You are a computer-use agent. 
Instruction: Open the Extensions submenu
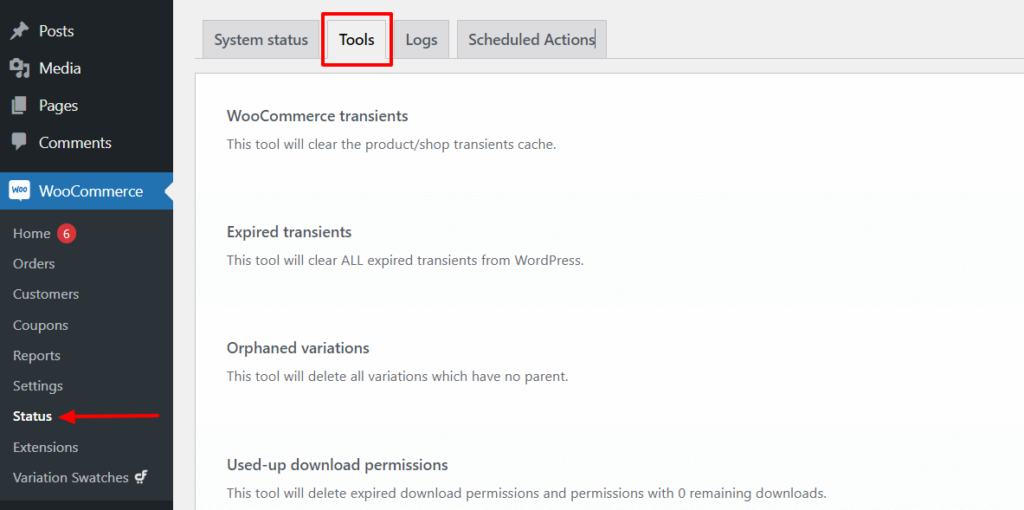pos(46,447)
